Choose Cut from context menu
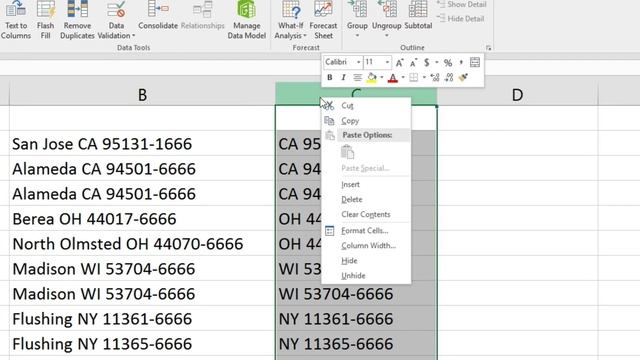Screen dimensions: 640x360 366,105
